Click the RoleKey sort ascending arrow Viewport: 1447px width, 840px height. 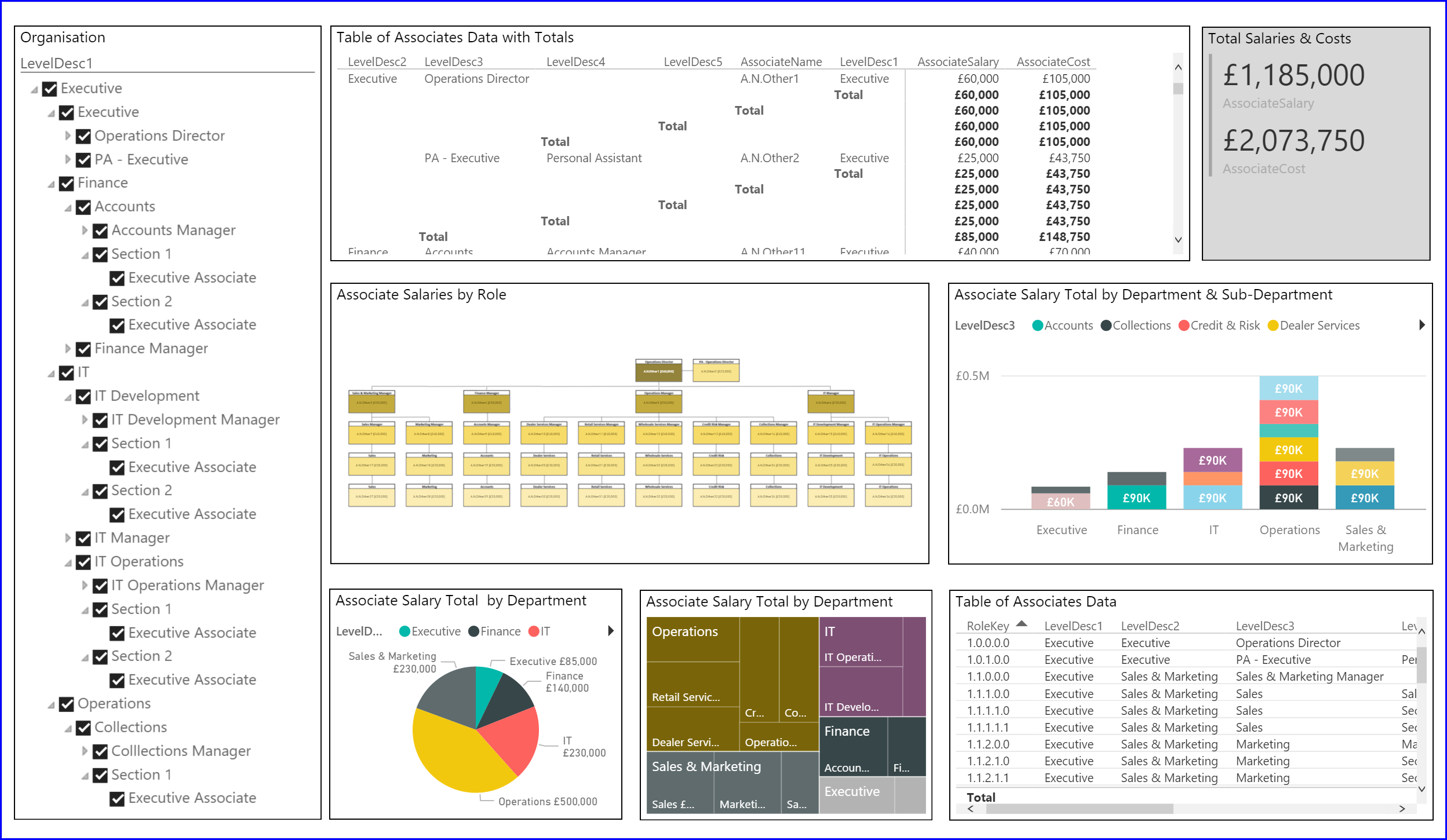tap(1022, 624)
